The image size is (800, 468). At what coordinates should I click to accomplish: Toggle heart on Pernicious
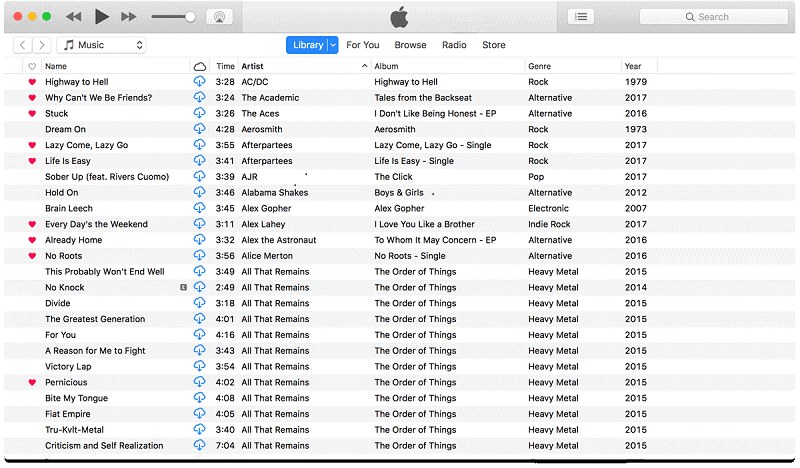32,382
